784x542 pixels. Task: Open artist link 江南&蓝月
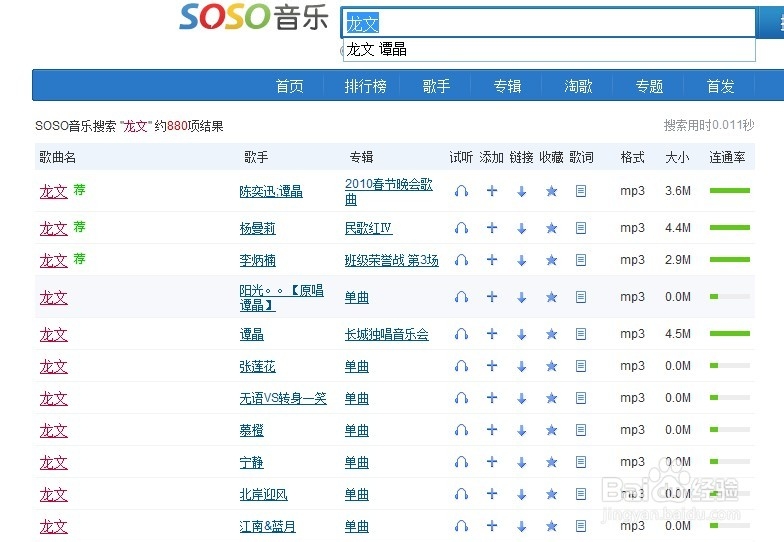click(x=268, y=526)
